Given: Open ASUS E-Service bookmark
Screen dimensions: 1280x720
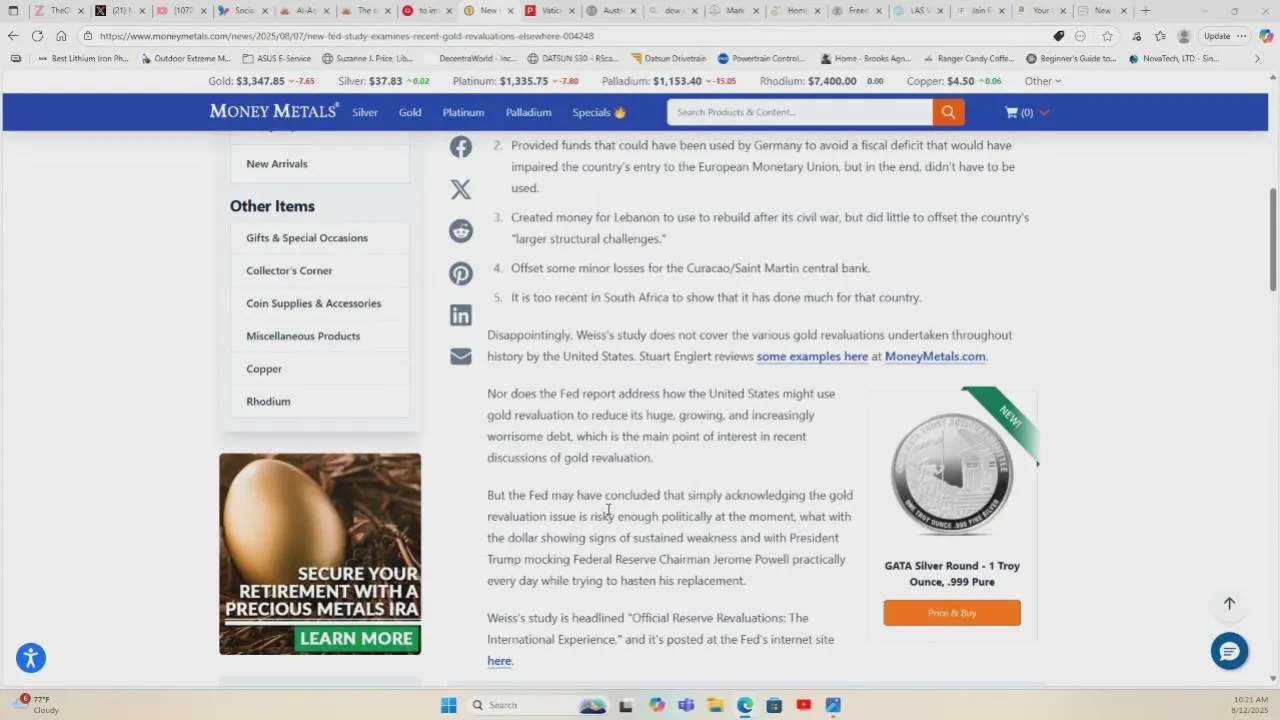Looking at the screenshot, I should [x=276, y=59].
